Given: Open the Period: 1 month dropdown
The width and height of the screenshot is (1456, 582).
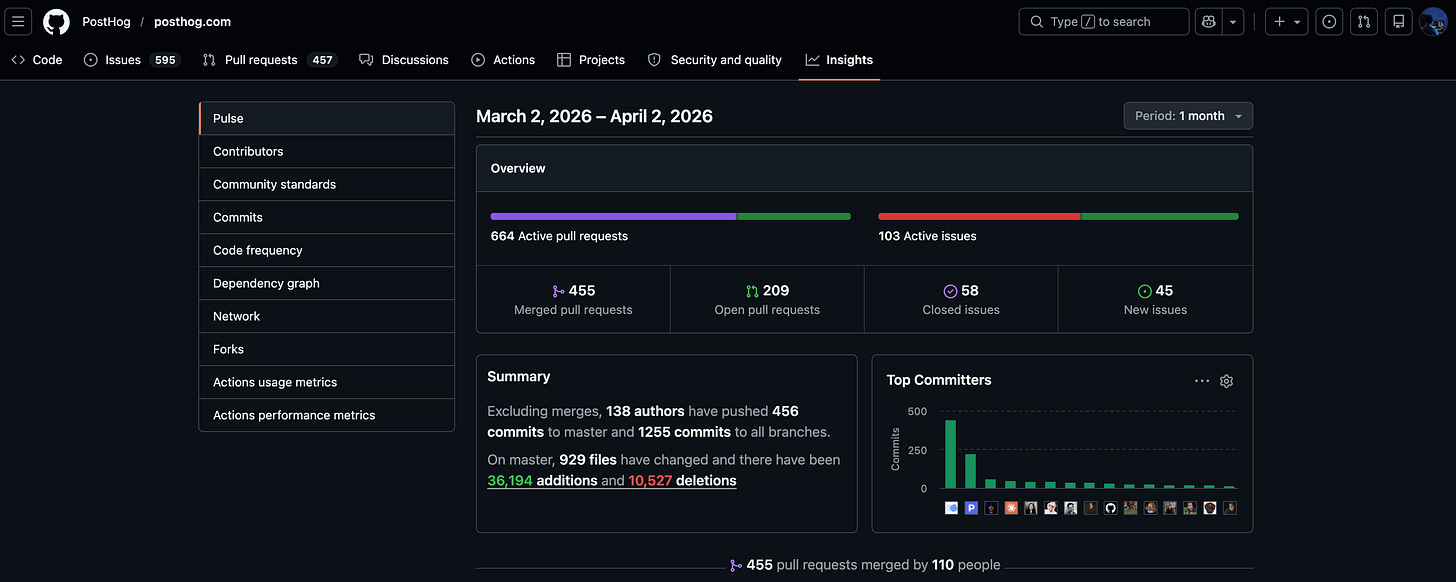Looking at the screenshot, I should [x=1188, y=115].
